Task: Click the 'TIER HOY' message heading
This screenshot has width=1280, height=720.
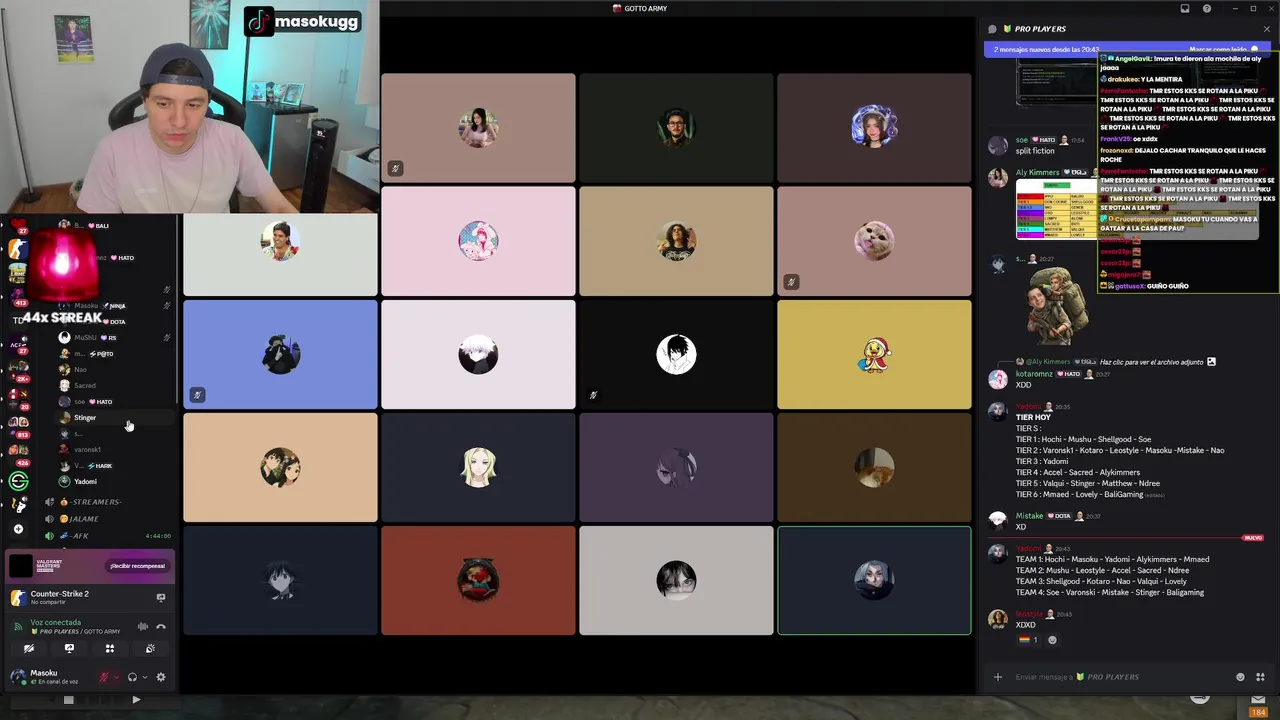Action: [x=1033, y=418]
